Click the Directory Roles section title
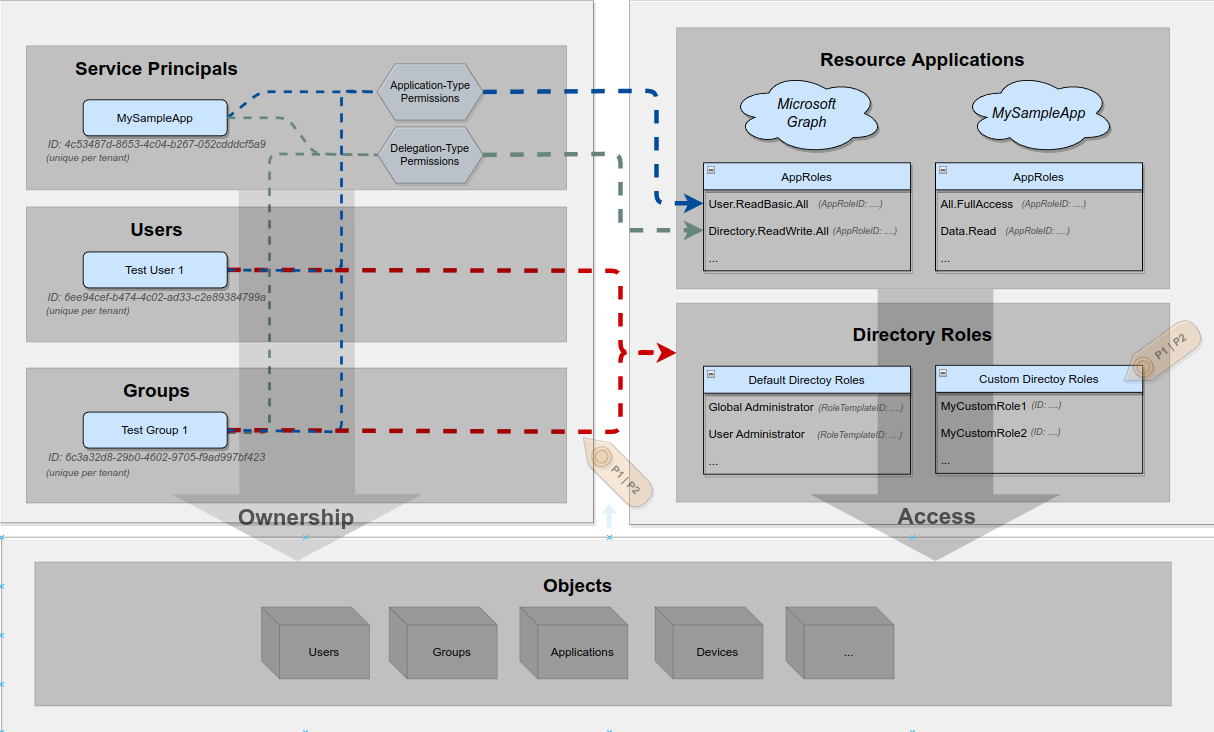Screen dimensions: 1214x732 (x=921, y=335)
